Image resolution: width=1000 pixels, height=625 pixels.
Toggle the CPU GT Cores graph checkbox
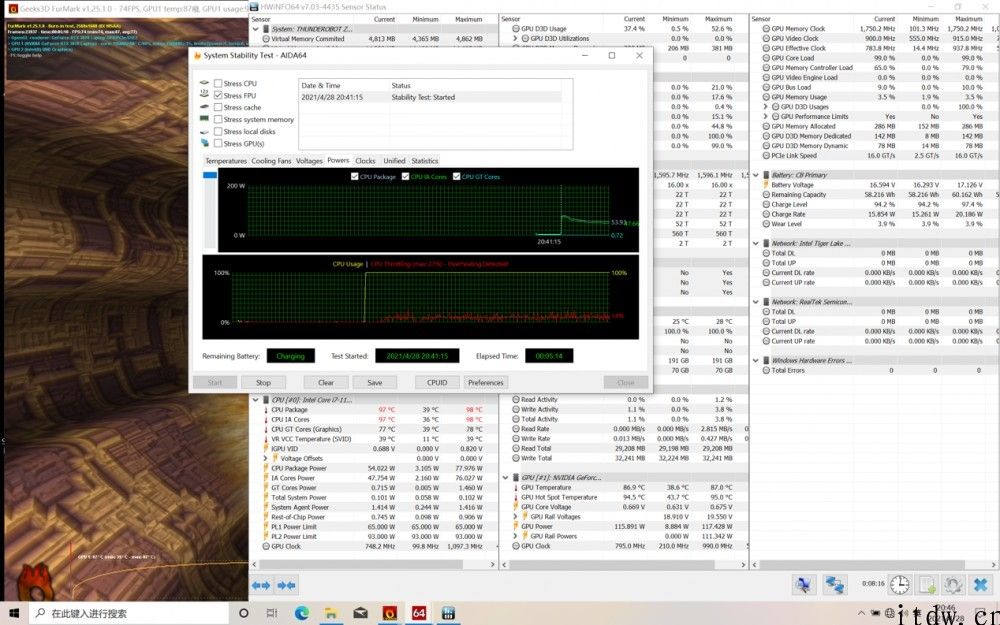point(456,177)
